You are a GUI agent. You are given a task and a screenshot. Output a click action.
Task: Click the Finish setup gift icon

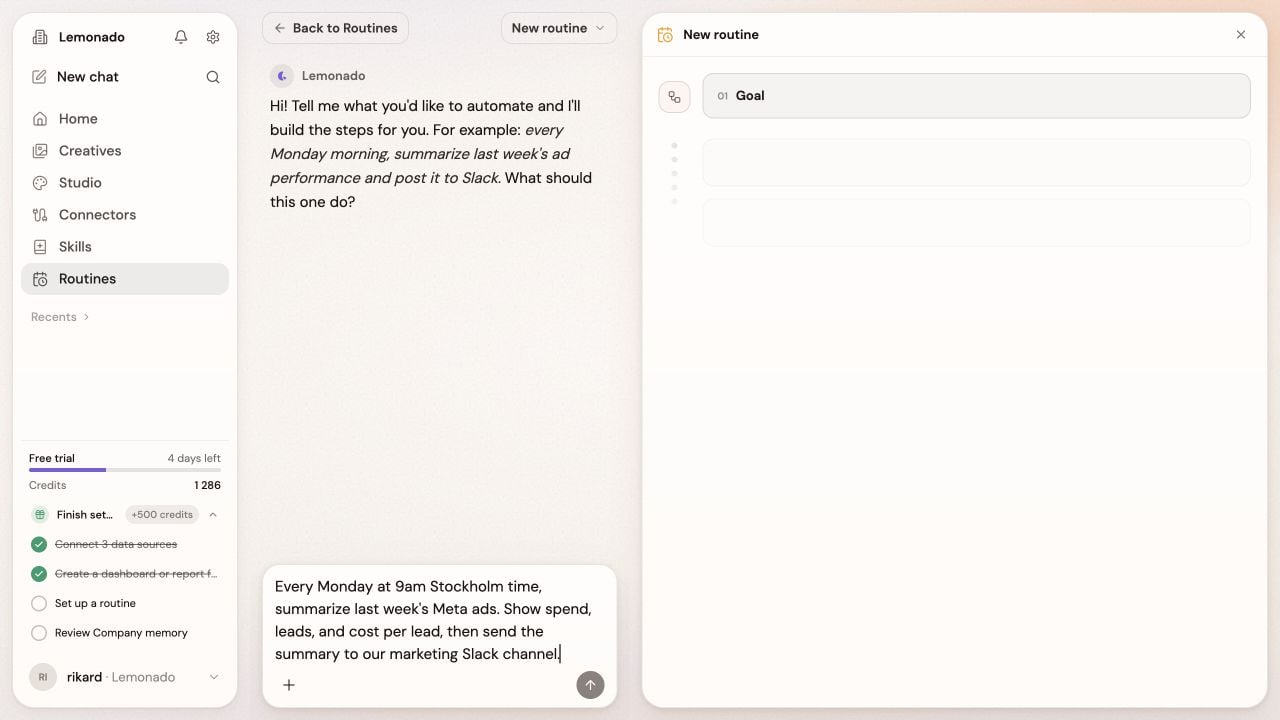[x=39, y=515]
